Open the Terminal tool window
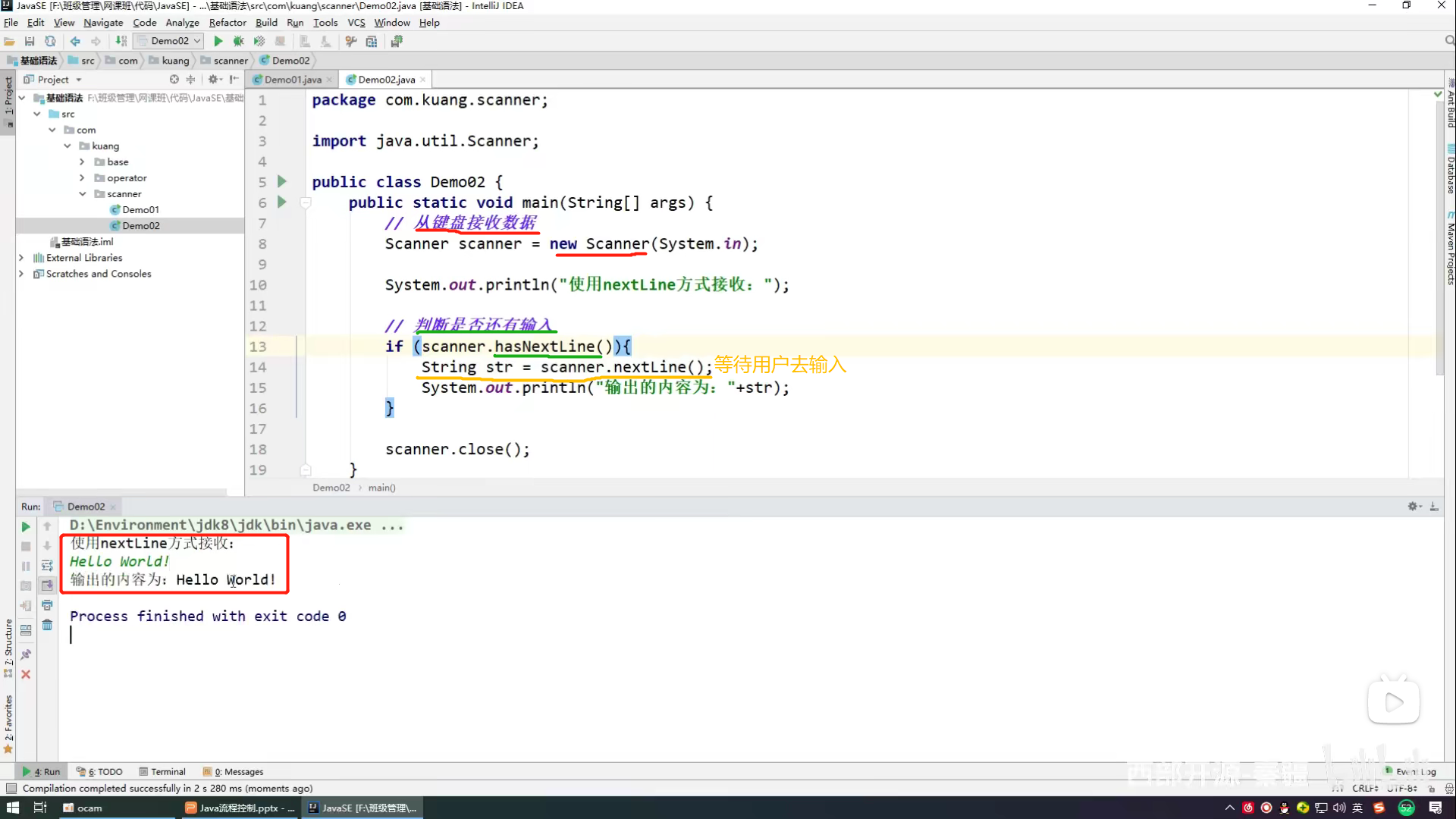The height and width of the screenshot is (819, 1456). point(162,771)
